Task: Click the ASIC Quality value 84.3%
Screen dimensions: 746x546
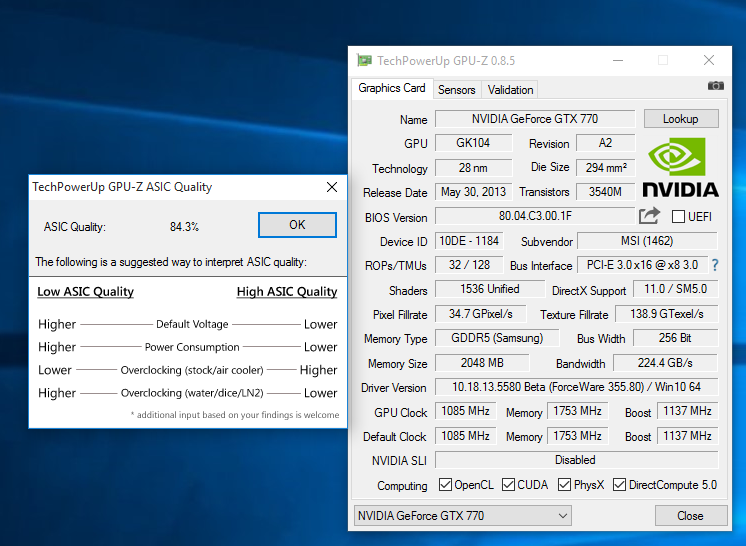Action: pyautogui.click(x=184, y=227)
